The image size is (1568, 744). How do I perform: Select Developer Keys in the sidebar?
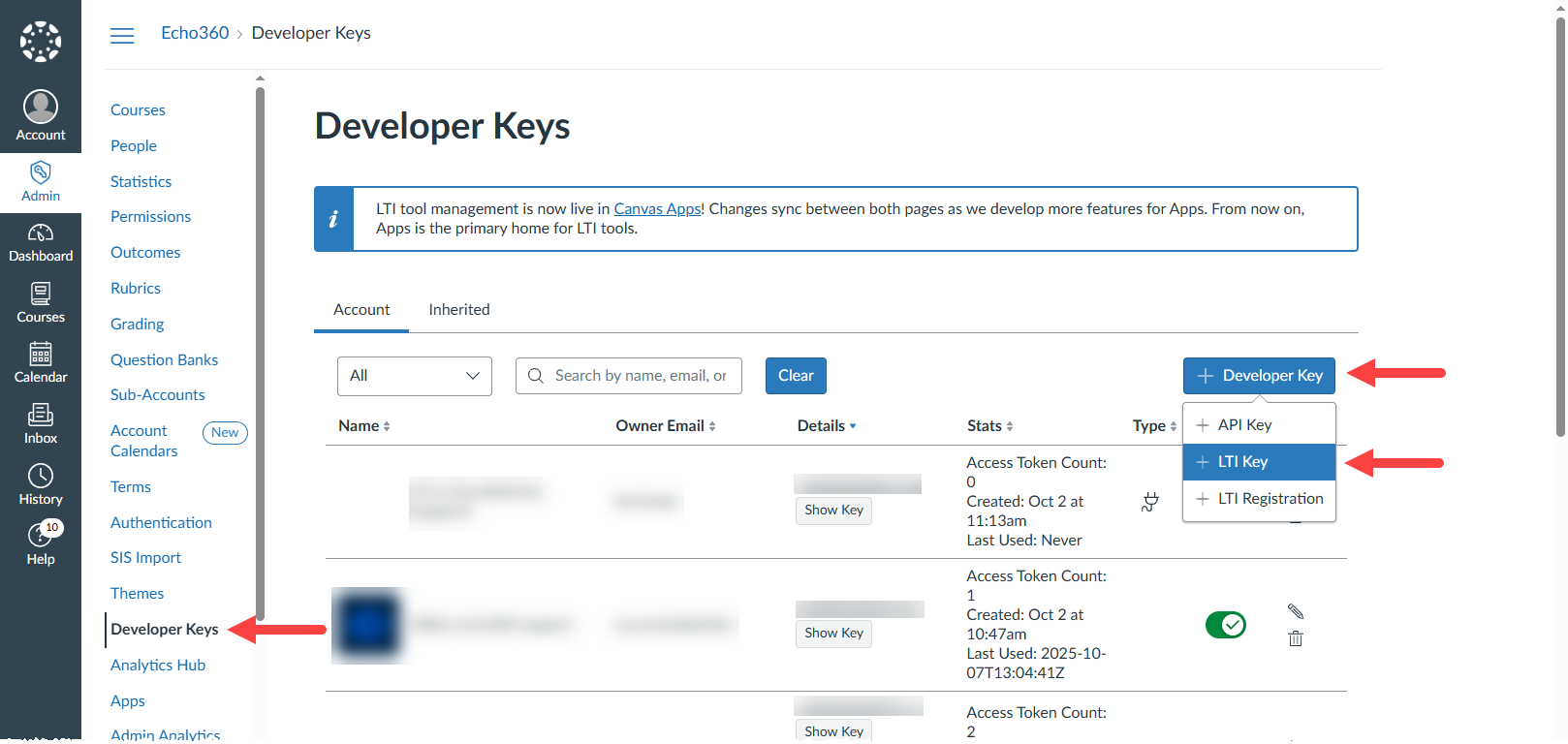tap(165, 630)
